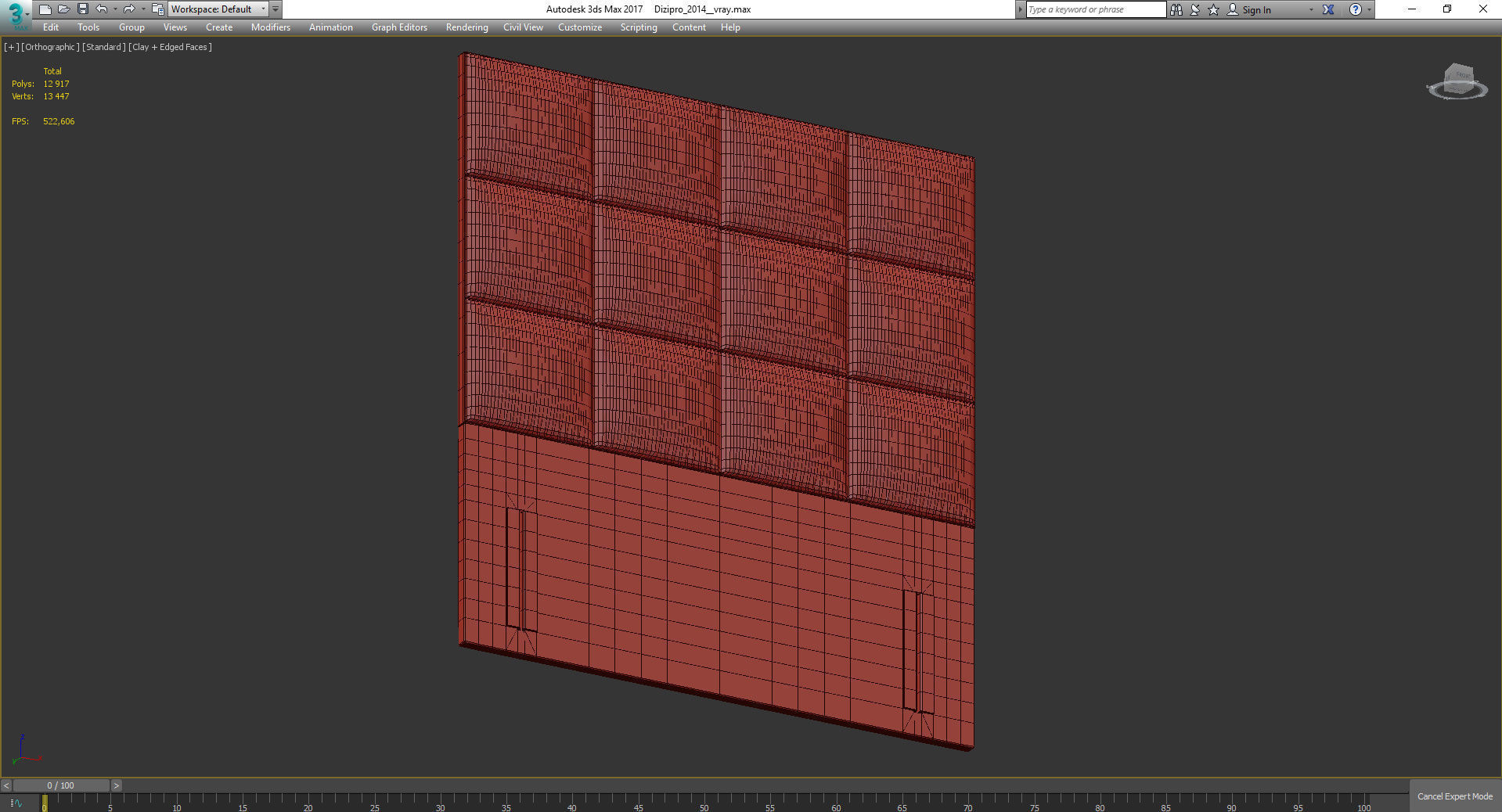Image resolution: width=1502 pixels, height=812 pixels.
Task: Open the Tools menu
Action: point(88,27)
